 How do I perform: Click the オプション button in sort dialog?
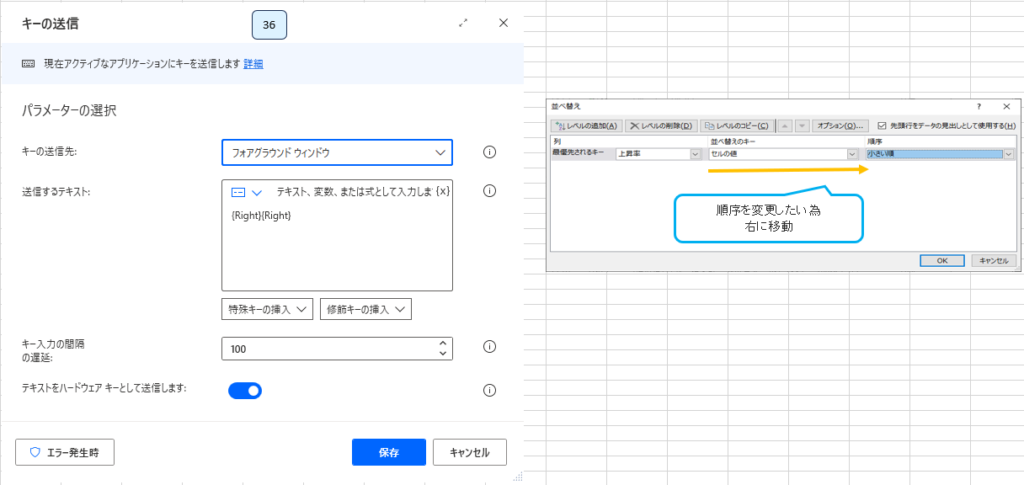coord(839,126)
